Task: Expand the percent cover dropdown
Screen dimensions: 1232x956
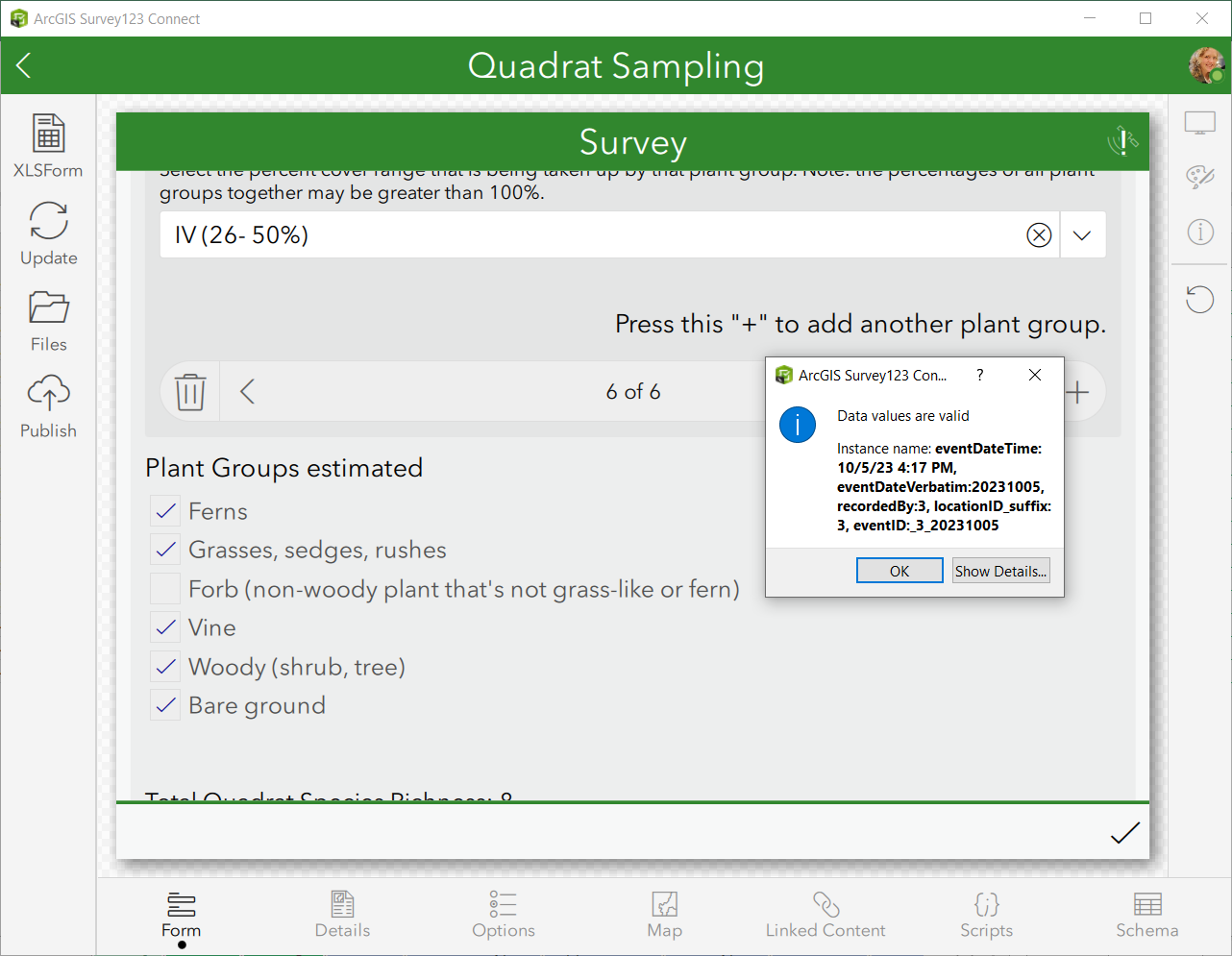Action: 1083,234
